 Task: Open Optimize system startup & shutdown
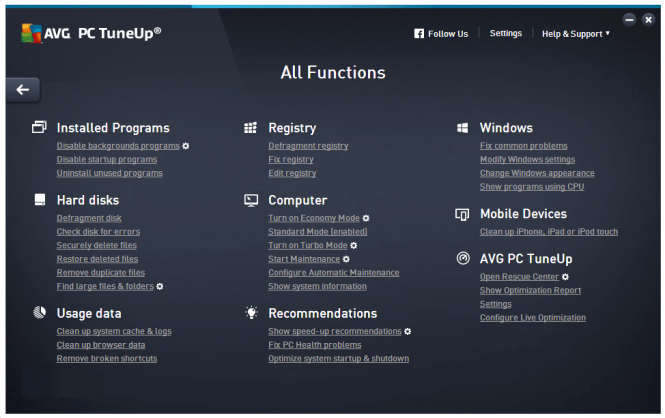tap(338, 358)
